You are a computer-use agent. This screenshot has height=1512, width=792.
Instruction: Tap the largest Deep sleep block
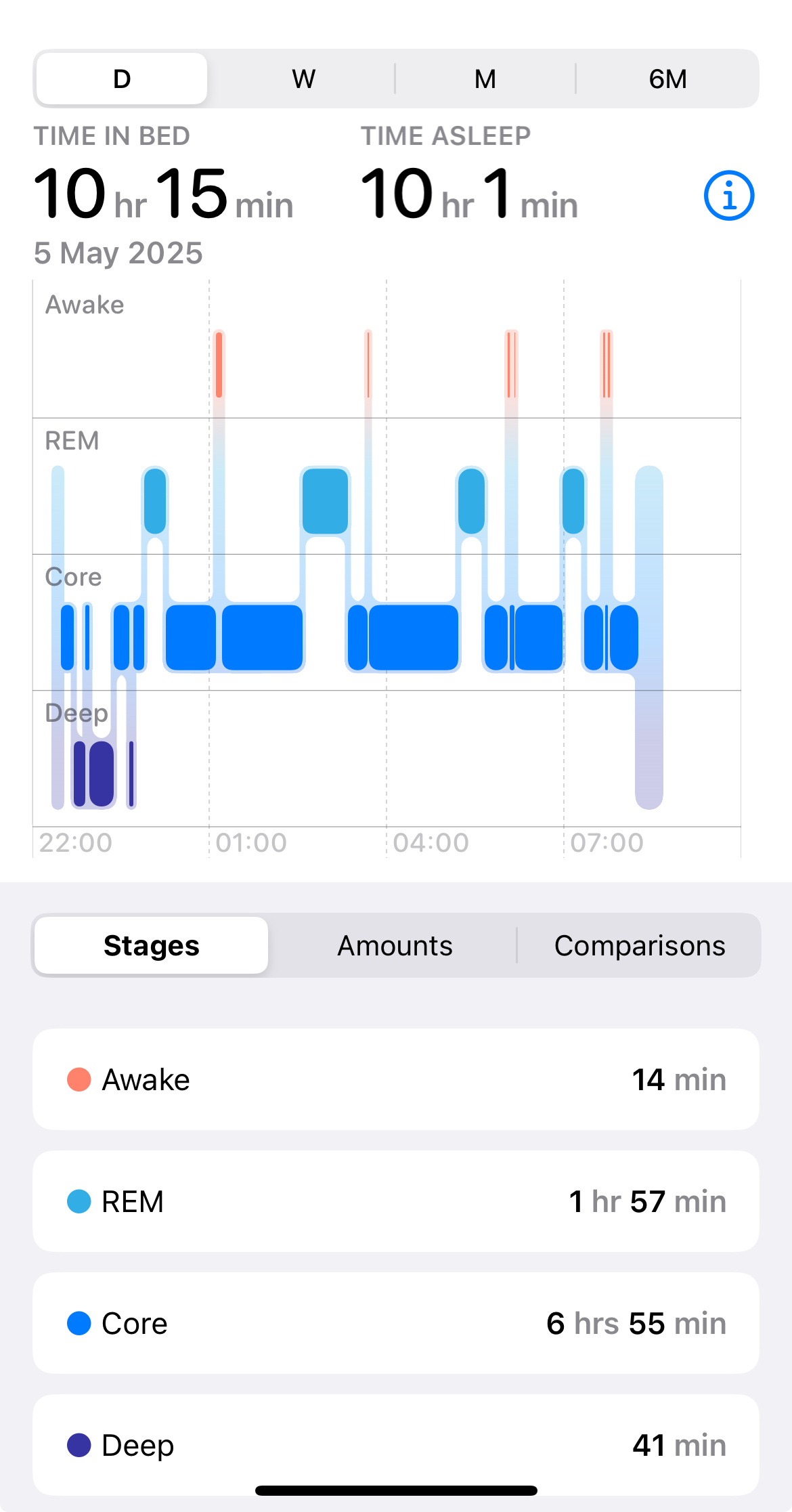pyautogui.click(x=102, y=773)
